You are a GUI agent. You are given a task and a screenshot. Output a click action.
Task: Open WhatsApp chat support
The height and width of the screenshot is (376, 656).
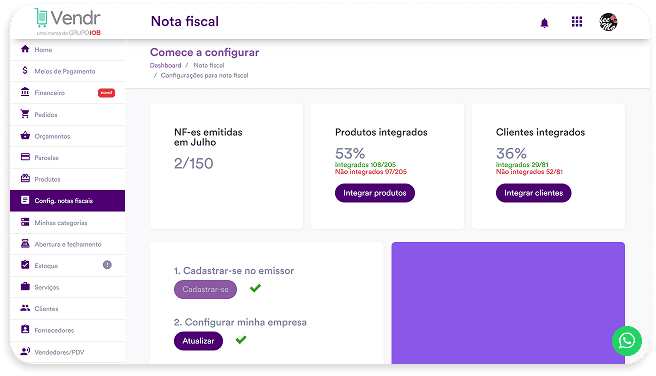pos(626,341)
